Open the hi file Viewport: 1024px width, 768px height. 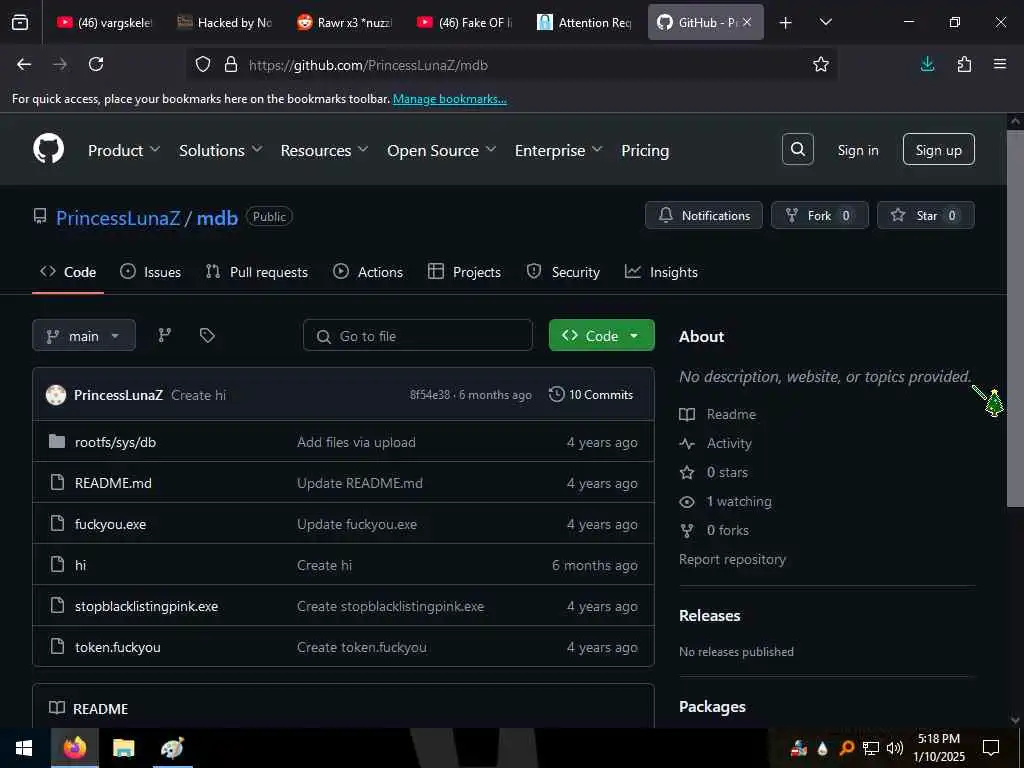pos(80,565)
